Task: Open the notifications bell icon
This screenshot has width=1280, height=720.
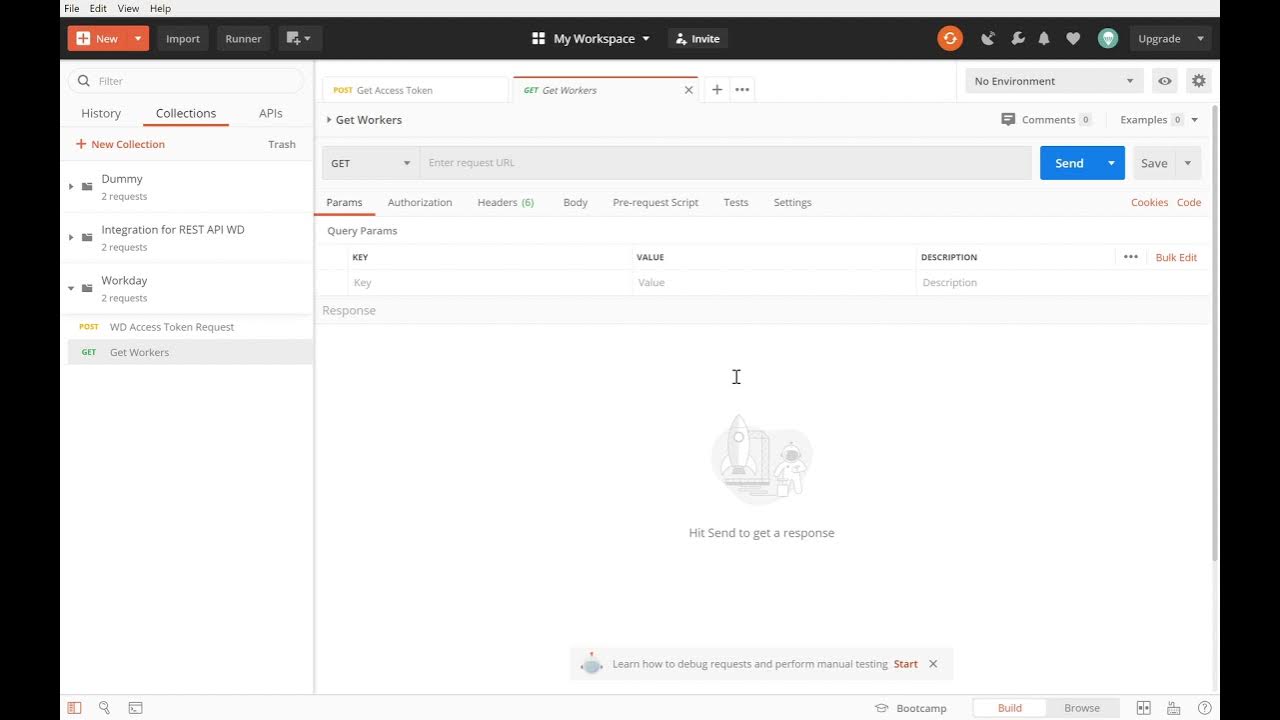Action: click(x=1044, y=39)
